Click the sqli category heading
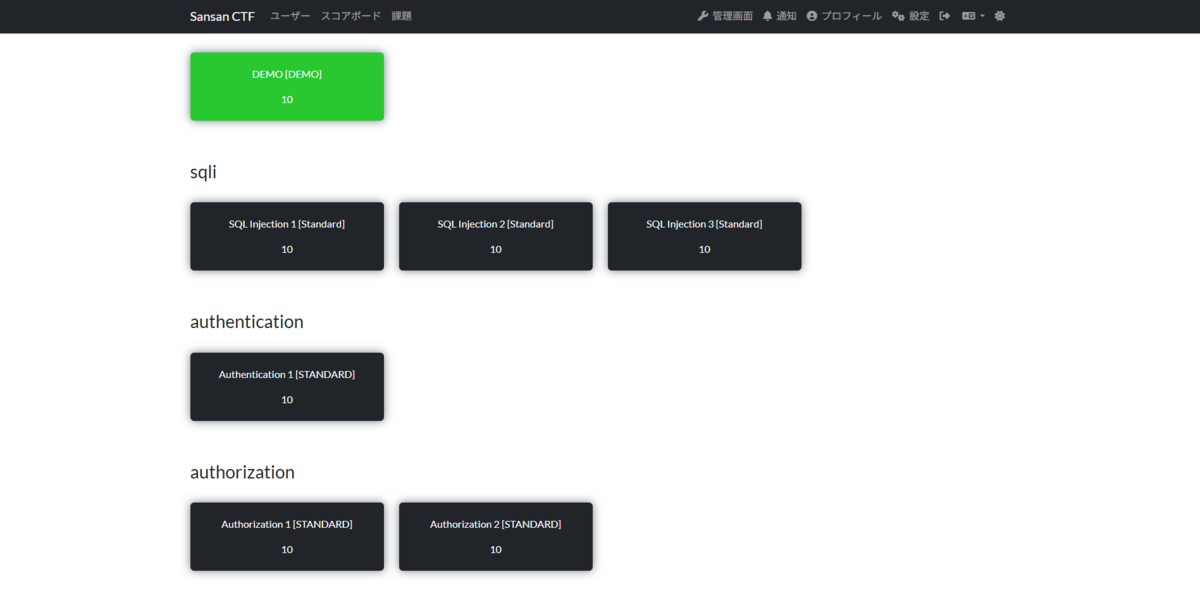The height and width of the screenshot is (591, 1200). (203, 172)
